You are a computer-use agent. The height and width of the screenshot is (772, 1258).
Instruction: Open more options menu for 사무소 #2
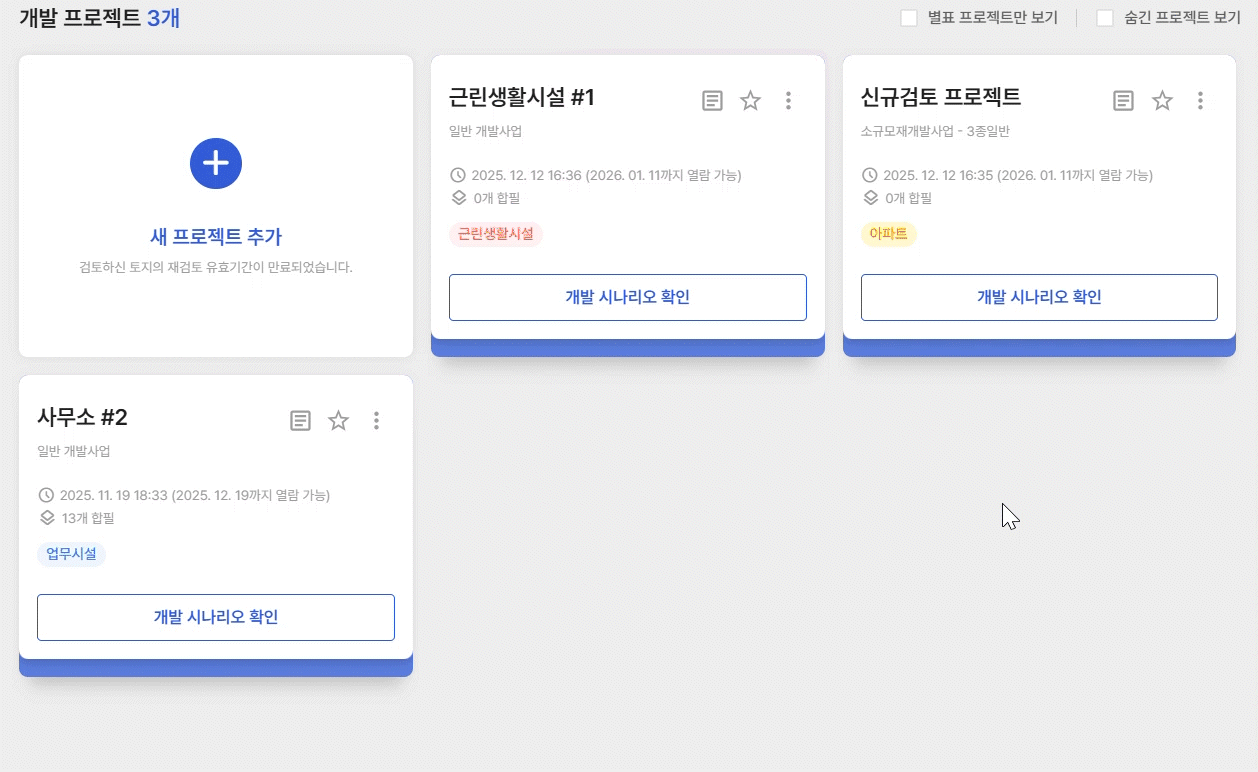(376, 421)
